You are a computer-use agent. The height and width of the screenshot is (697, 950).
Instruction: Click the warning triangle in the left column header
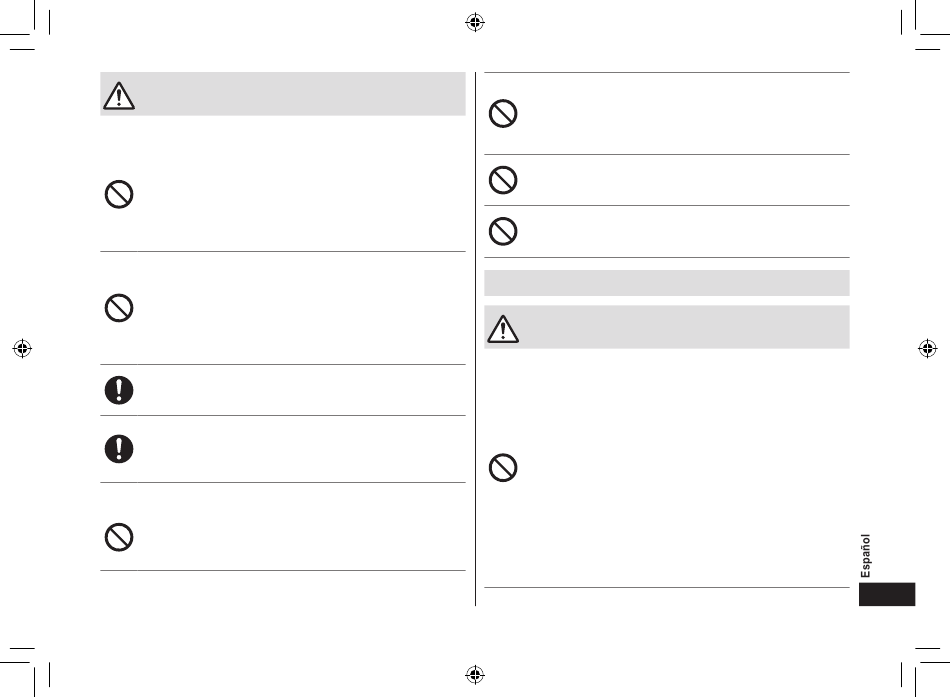(119, 96)
